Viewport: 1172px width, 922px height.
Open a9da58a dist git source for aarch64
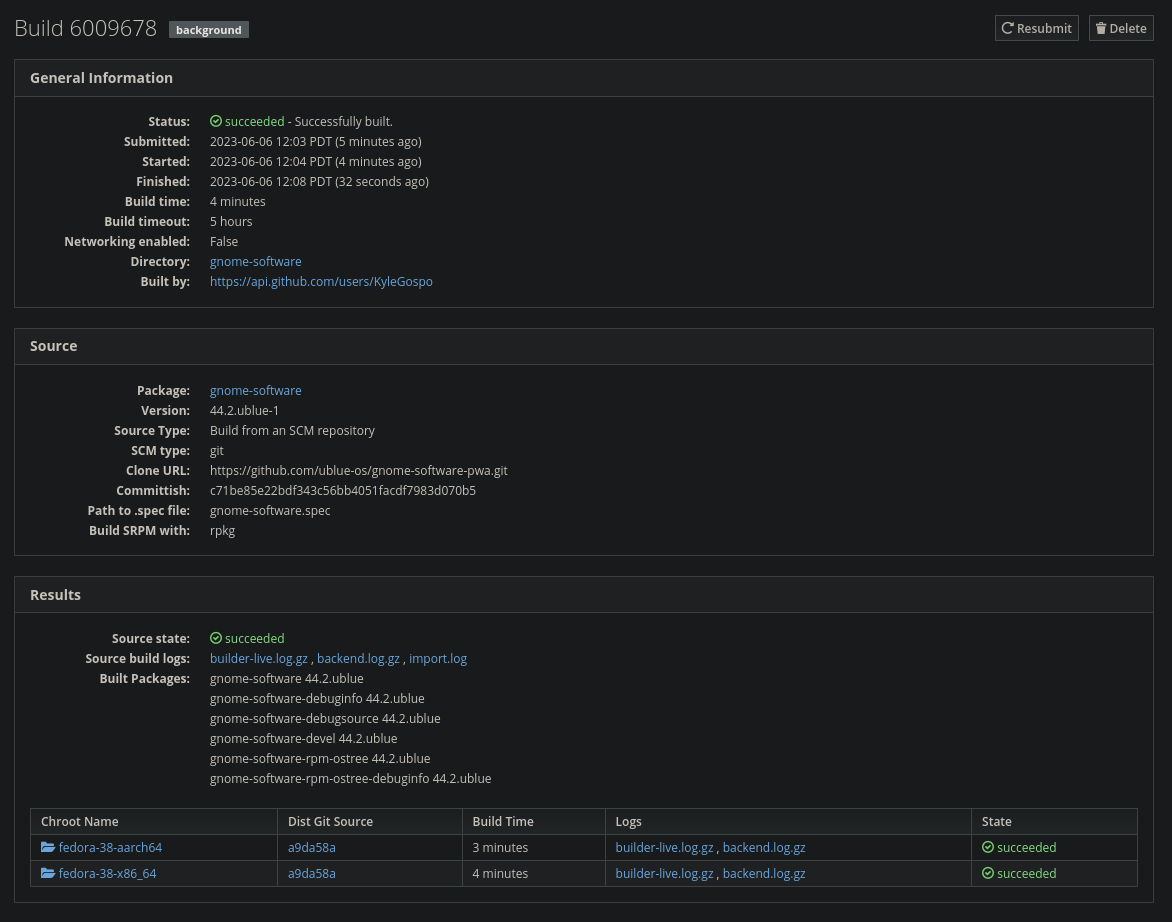point(312,847)
